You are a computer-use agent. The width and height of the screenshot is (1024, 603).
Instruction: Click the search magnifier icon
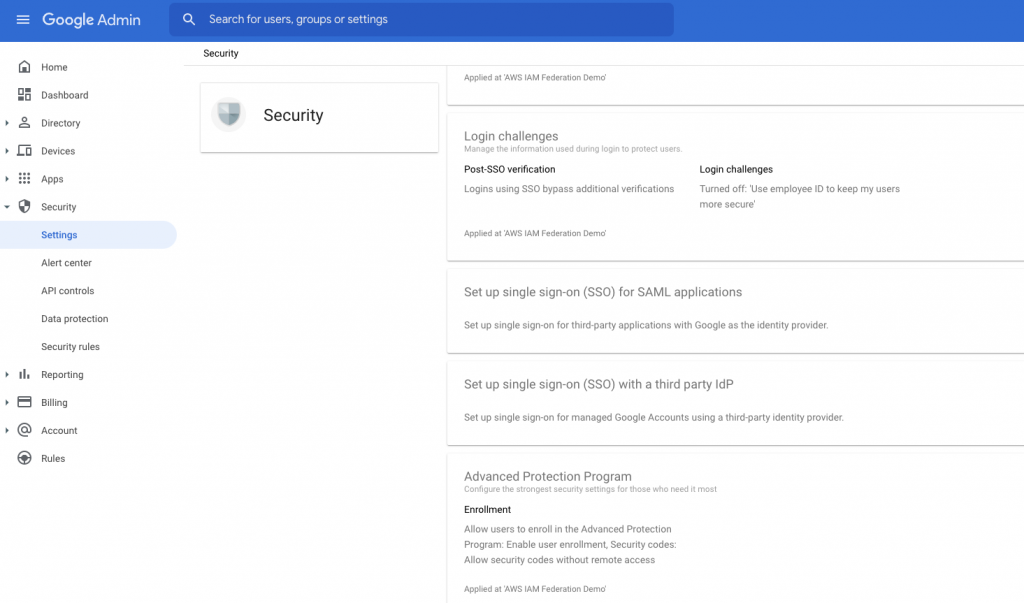pyautogui.click(x=189, y=19)
